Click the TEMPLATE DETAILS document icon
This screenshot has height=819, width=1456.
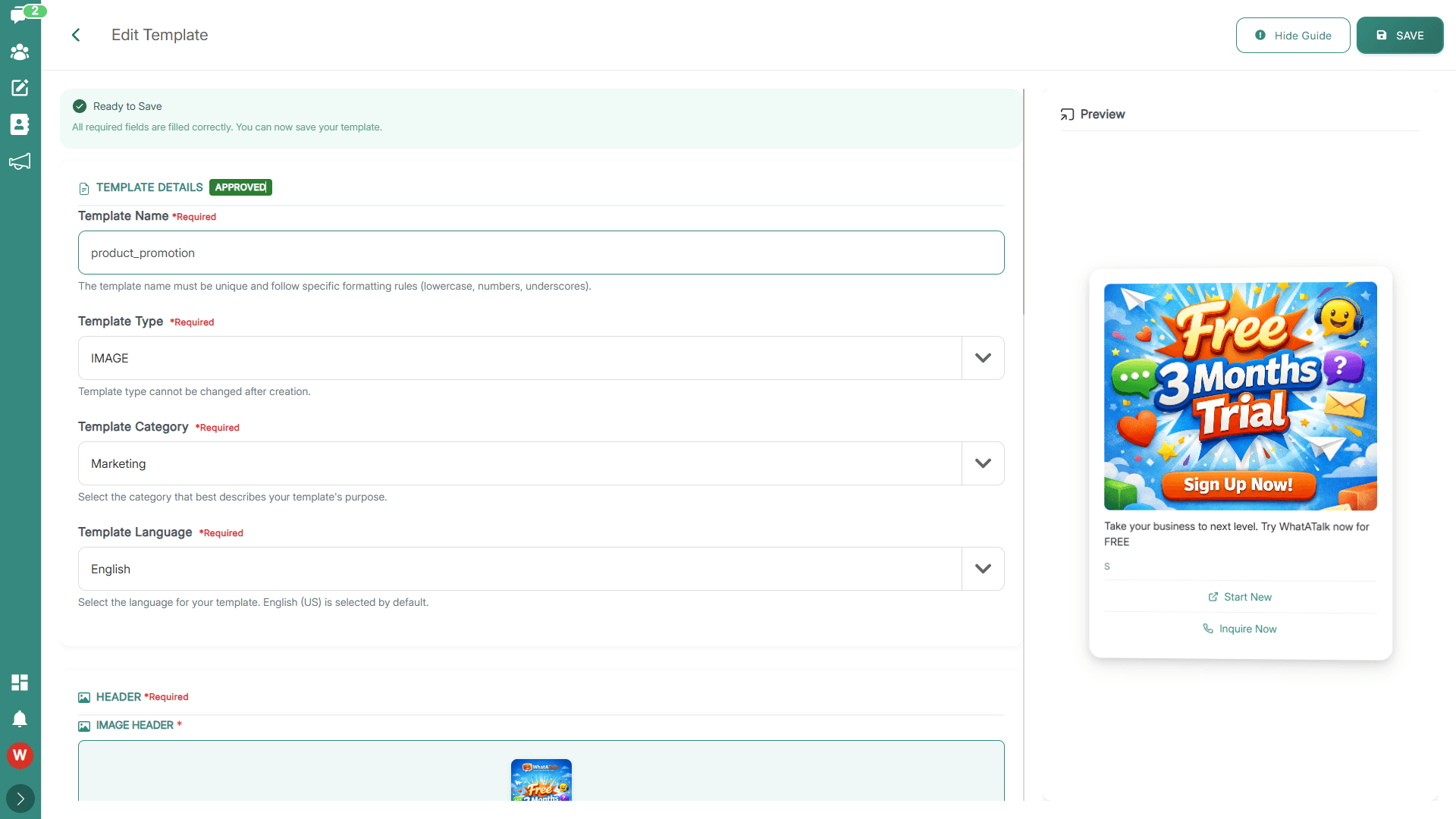[x=84, y=188]
